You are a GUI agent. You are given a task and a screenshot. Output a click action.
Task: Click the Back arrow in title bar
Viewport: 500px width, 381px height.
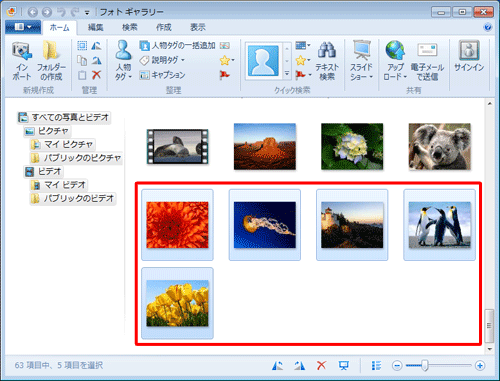(32, 12)
